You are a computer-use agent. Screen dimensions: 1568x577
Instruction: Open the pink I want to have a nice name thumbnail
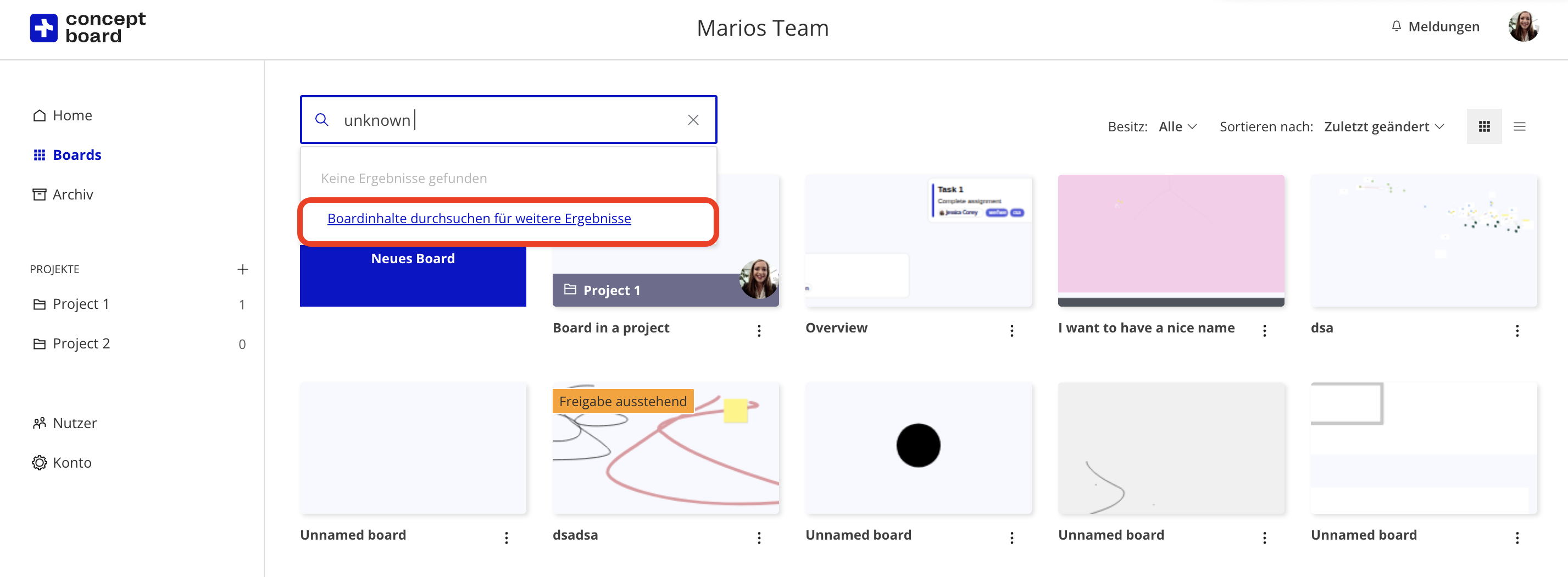[1171, 241]
